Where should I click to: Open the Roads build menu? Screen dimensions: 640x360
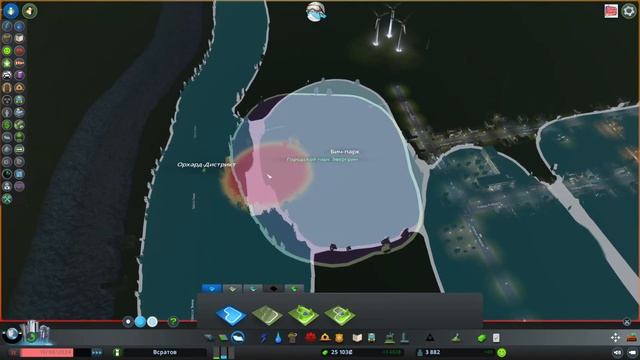(x=209, y=338)
